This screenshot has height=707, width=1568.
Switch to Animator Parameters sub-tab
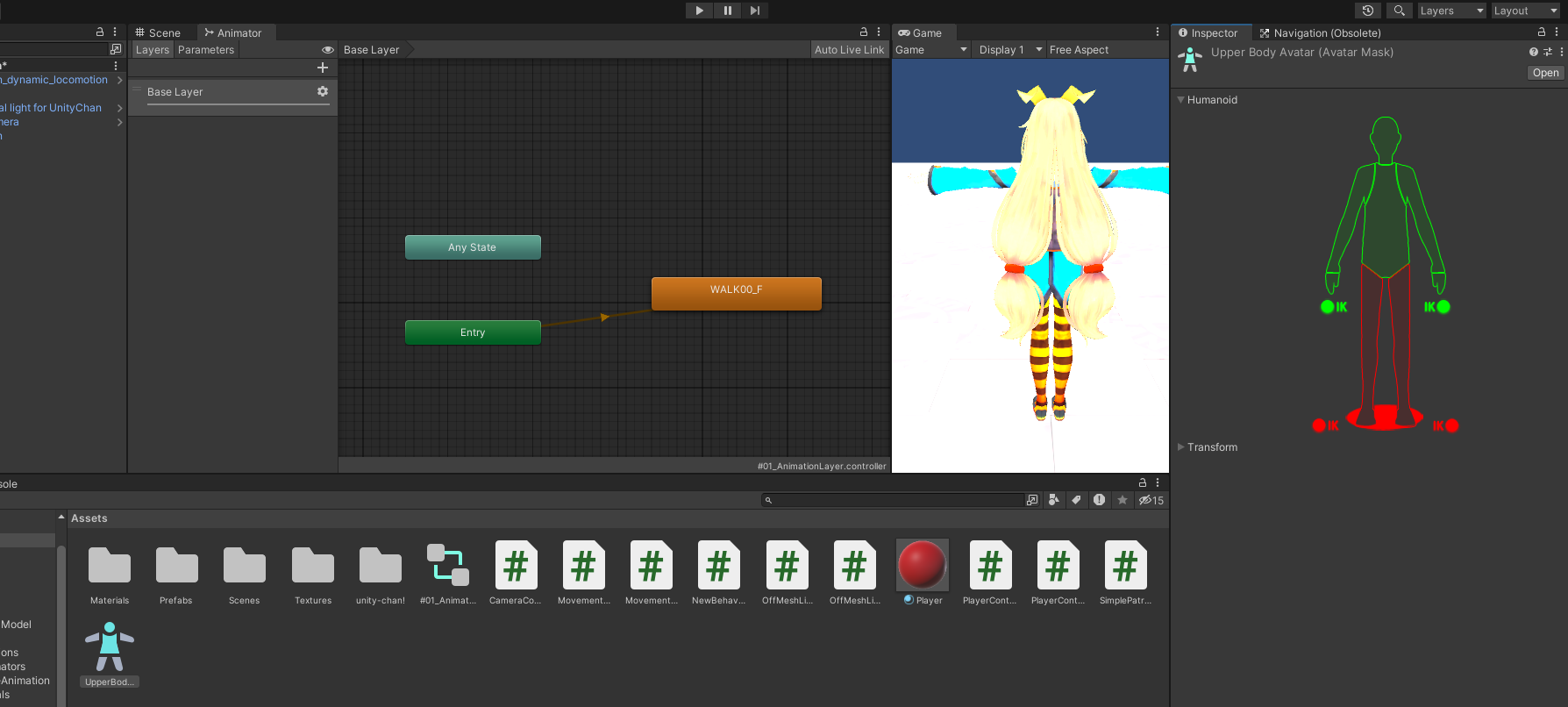(x=206, y=50)
